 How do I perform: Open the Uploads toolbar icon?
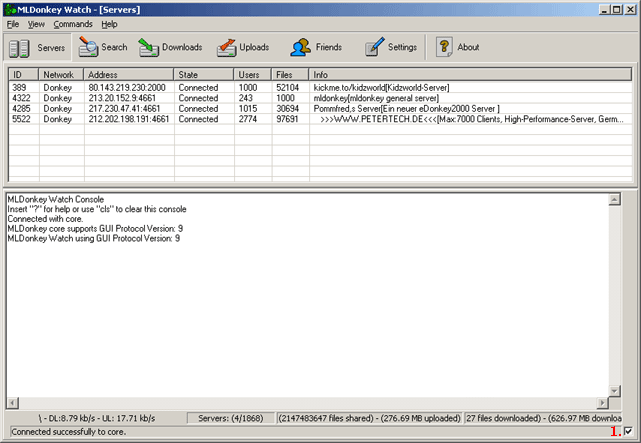pos(226,47)
